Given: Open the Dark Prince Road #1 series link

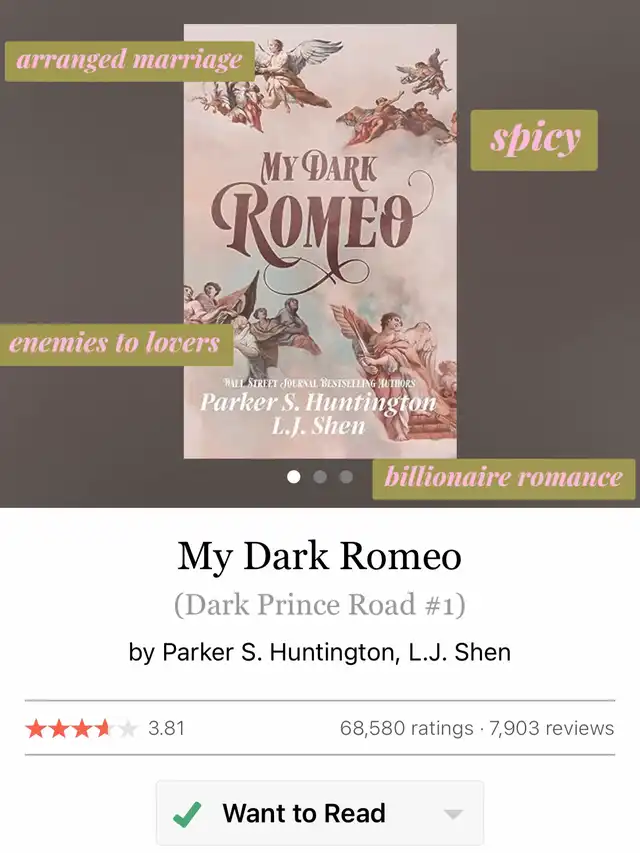Looking at the screenshot, I should 320,605.
